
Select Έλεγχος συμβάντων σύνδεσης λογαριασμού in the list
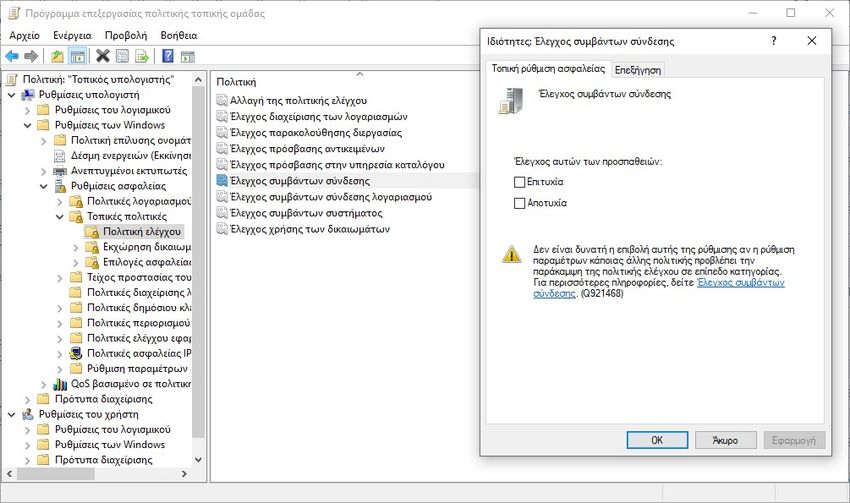coord(331,197)
